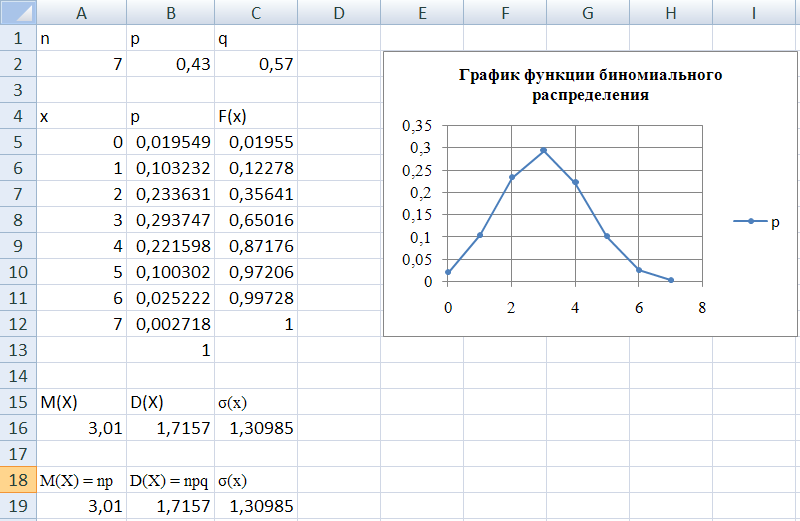Click the 'M(X) = np' cell
This screenshot has height=521, width=800.
[x=82, y=480]
